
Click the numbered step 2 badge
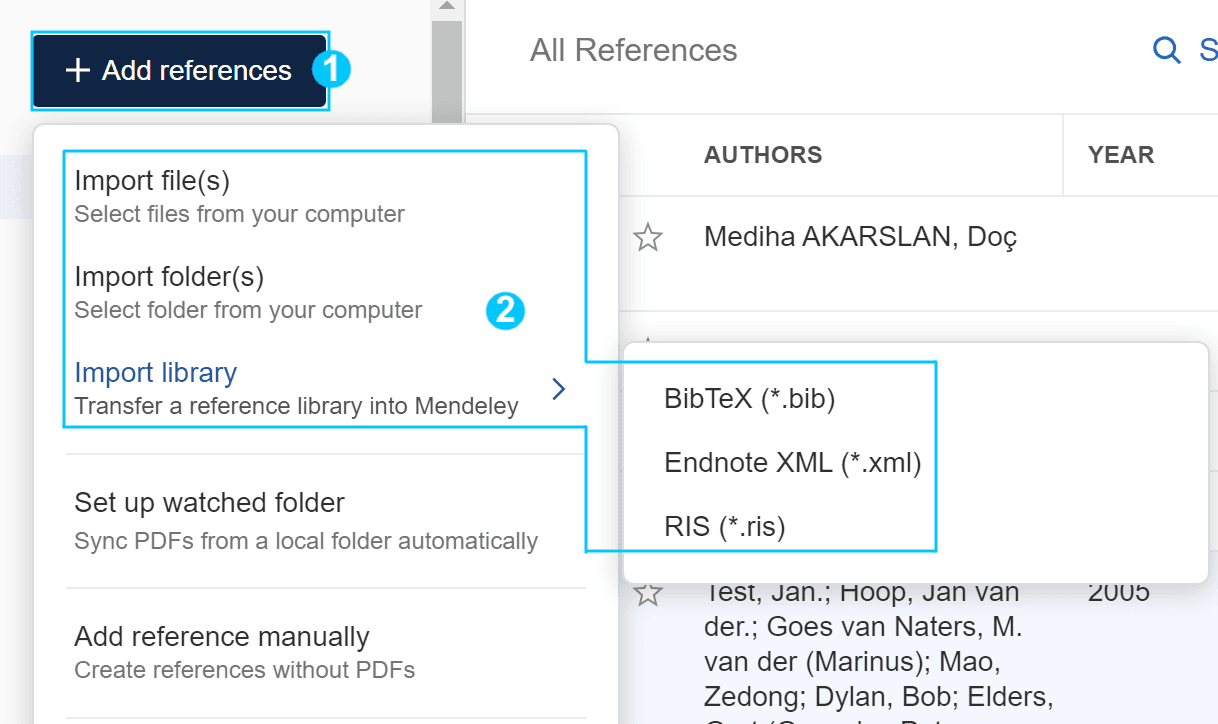(505, 310)
